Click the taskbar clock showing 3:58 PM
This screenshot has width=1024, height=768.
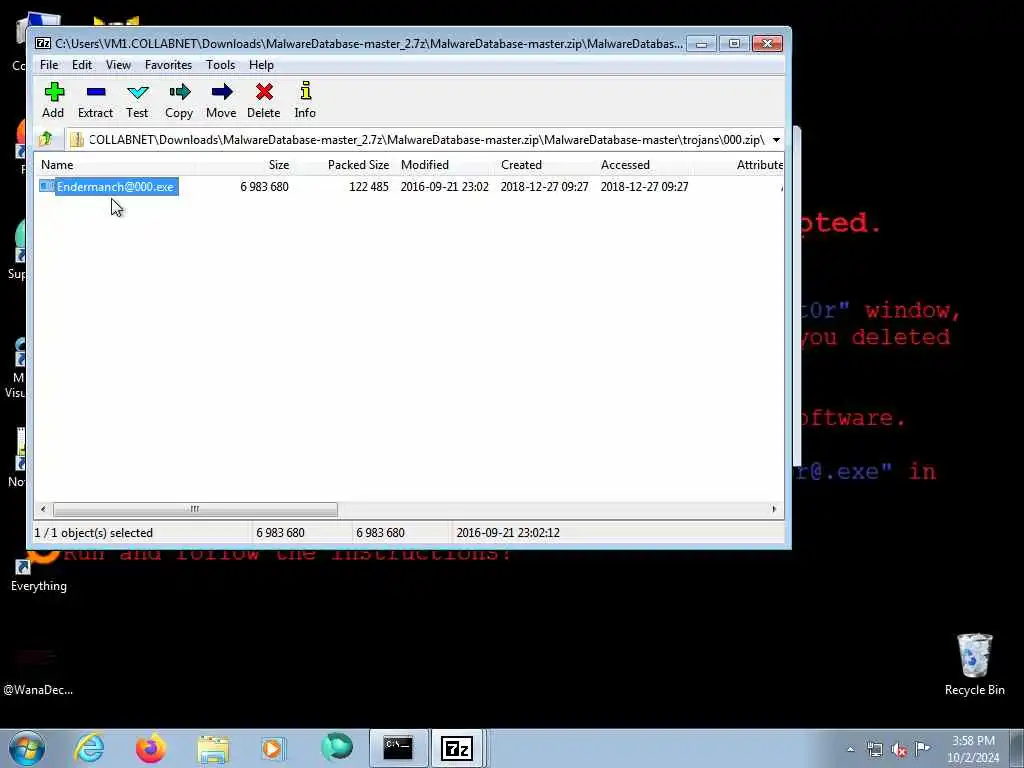click(x=973, y=749)
